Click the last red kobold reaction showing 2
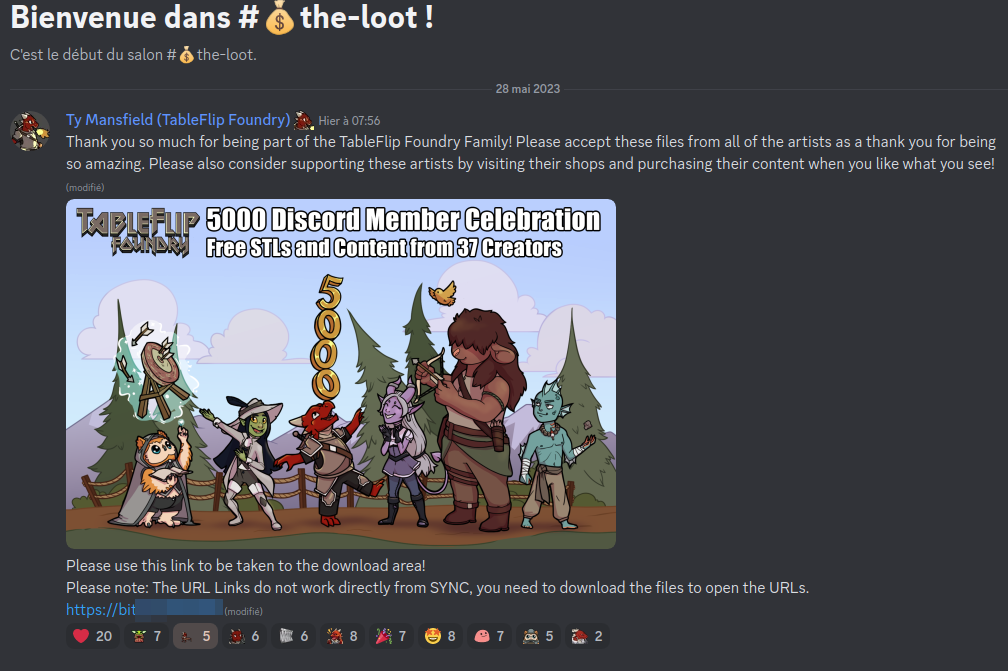 click(588, 636)
